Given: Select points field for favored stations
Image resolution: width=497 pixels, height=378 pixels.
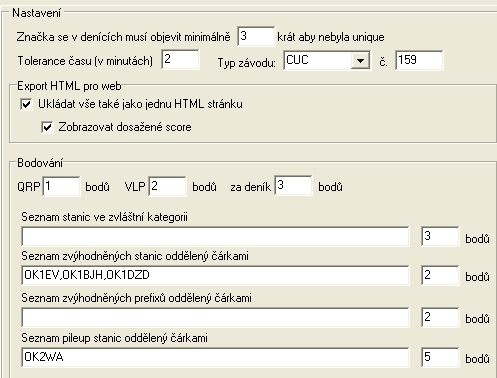Looking at the screenshot, I should point(440,275).
